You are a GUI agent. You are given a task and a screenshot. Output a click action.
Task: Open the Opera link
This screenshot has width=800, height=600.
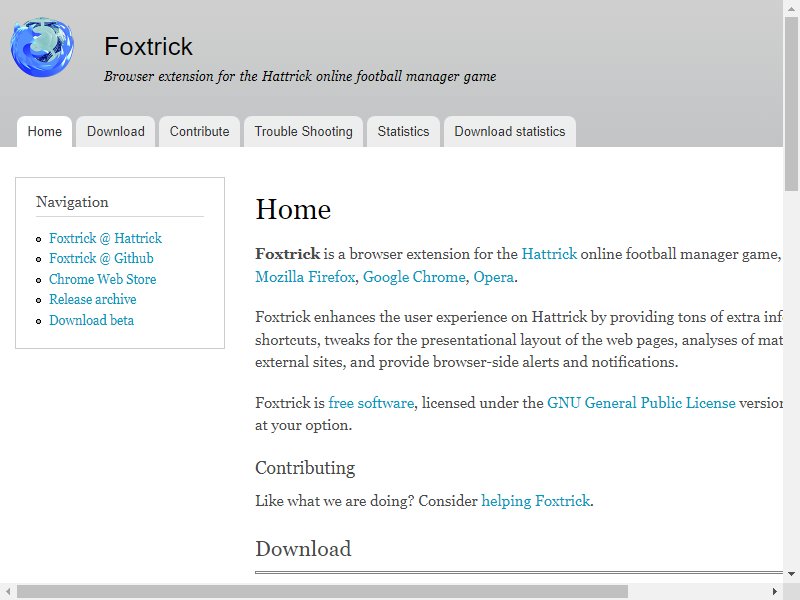pyautogui.click(x=493, y=277)
